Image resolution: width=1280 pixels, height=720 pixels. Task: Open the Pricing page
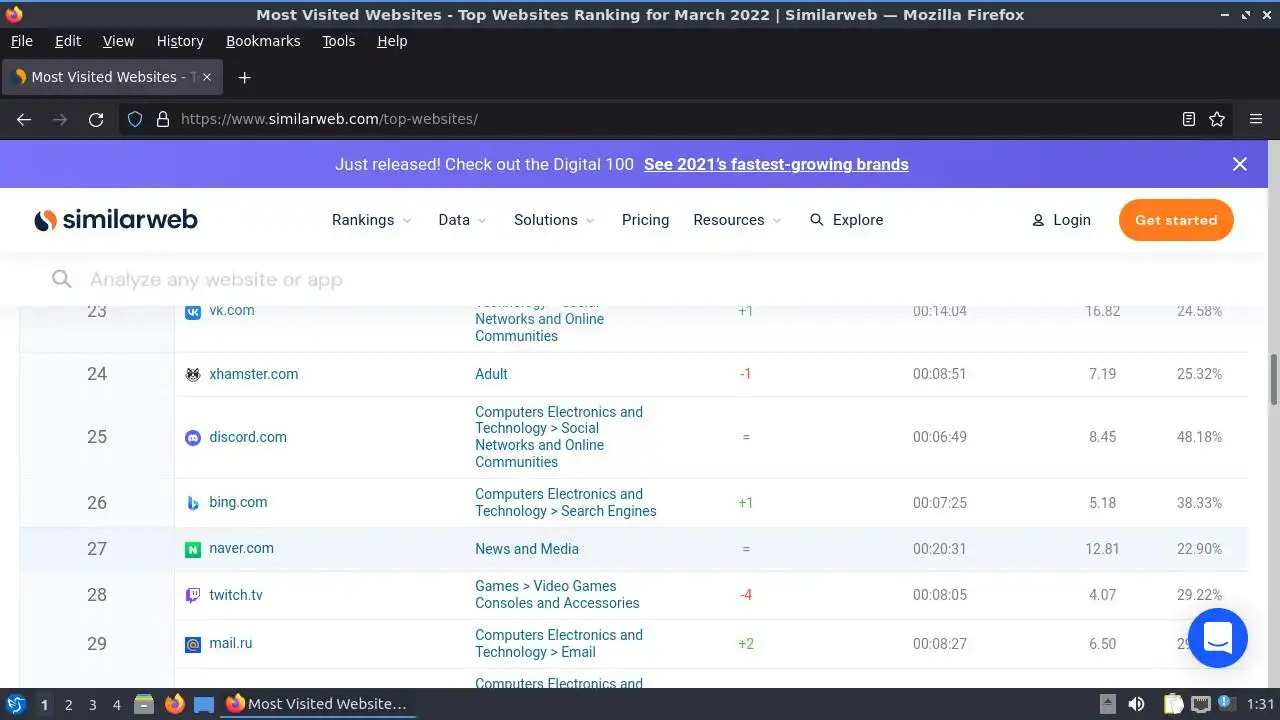[645, 220]
